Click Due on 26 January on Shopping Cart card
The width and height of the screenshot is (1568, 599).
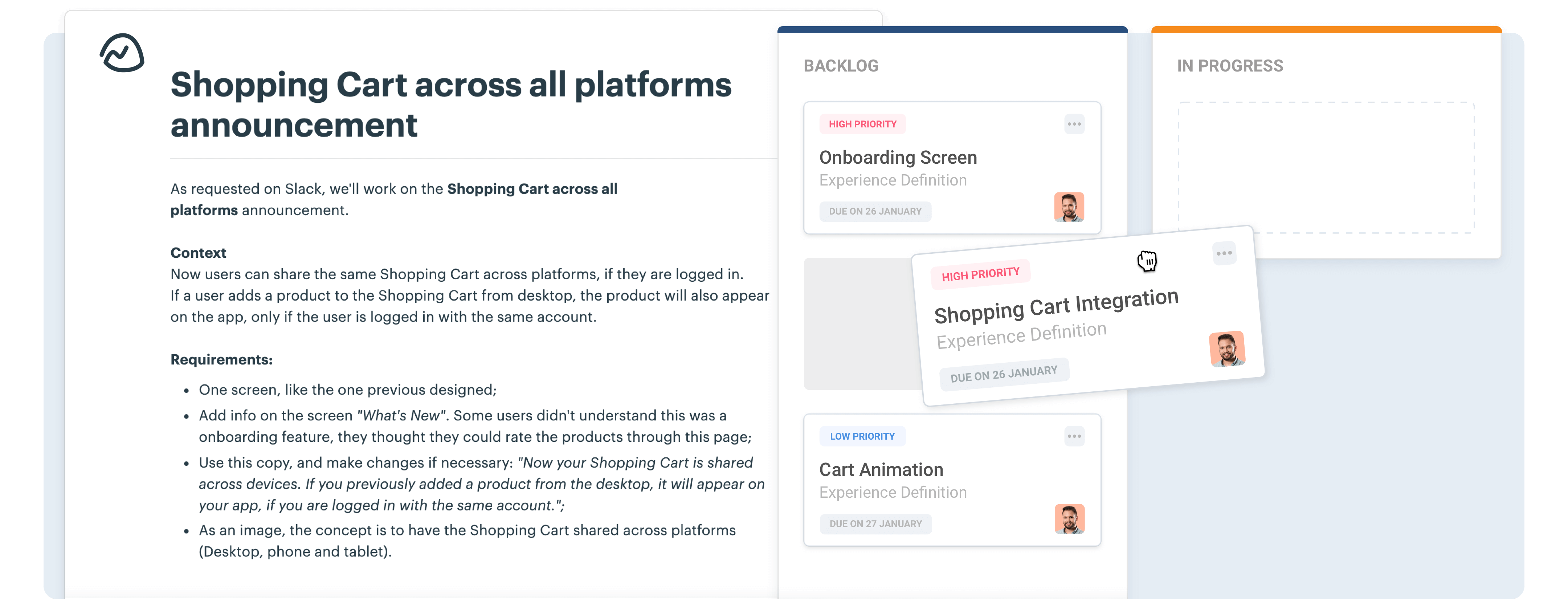(x=1004, y=374)
